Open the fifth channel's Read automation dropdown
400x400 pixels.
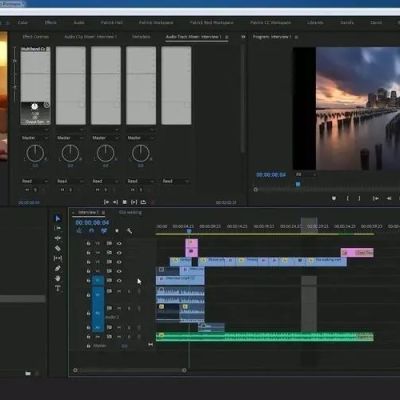[x=176, y=181]
